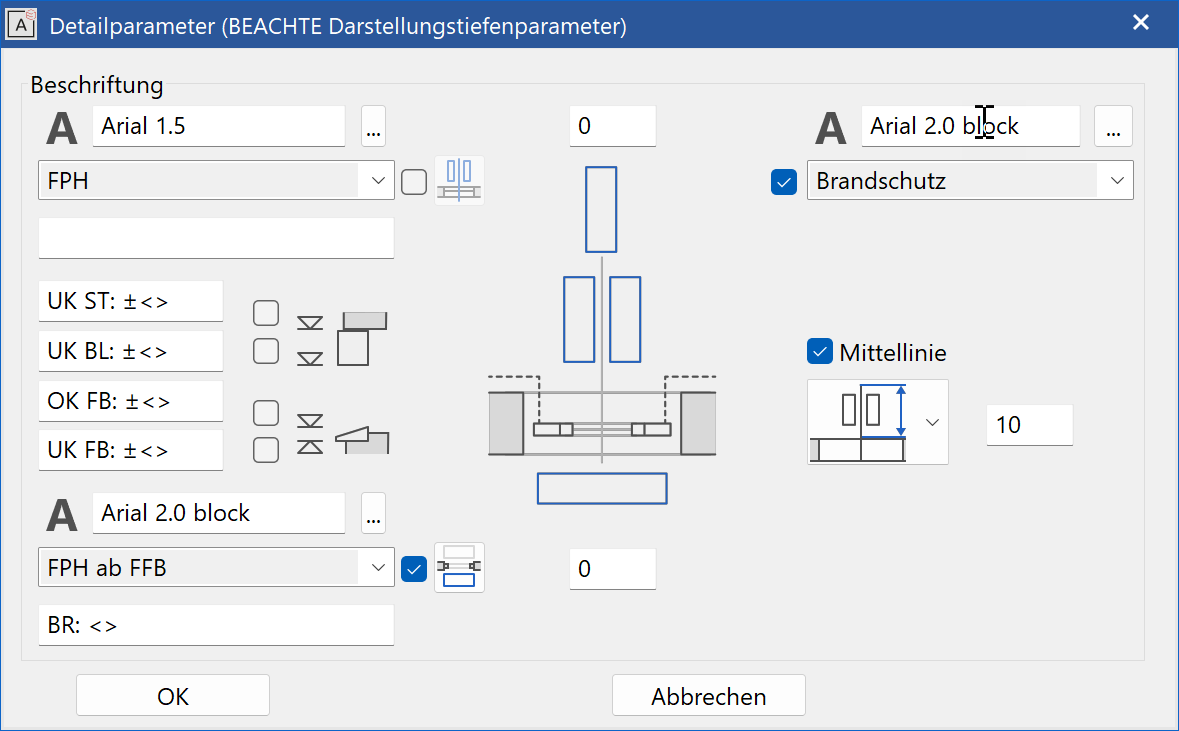Click the Arial 2.0 block field above Brandschutz
Viewport: 1179px width, 731px height.
pos(971,126)
